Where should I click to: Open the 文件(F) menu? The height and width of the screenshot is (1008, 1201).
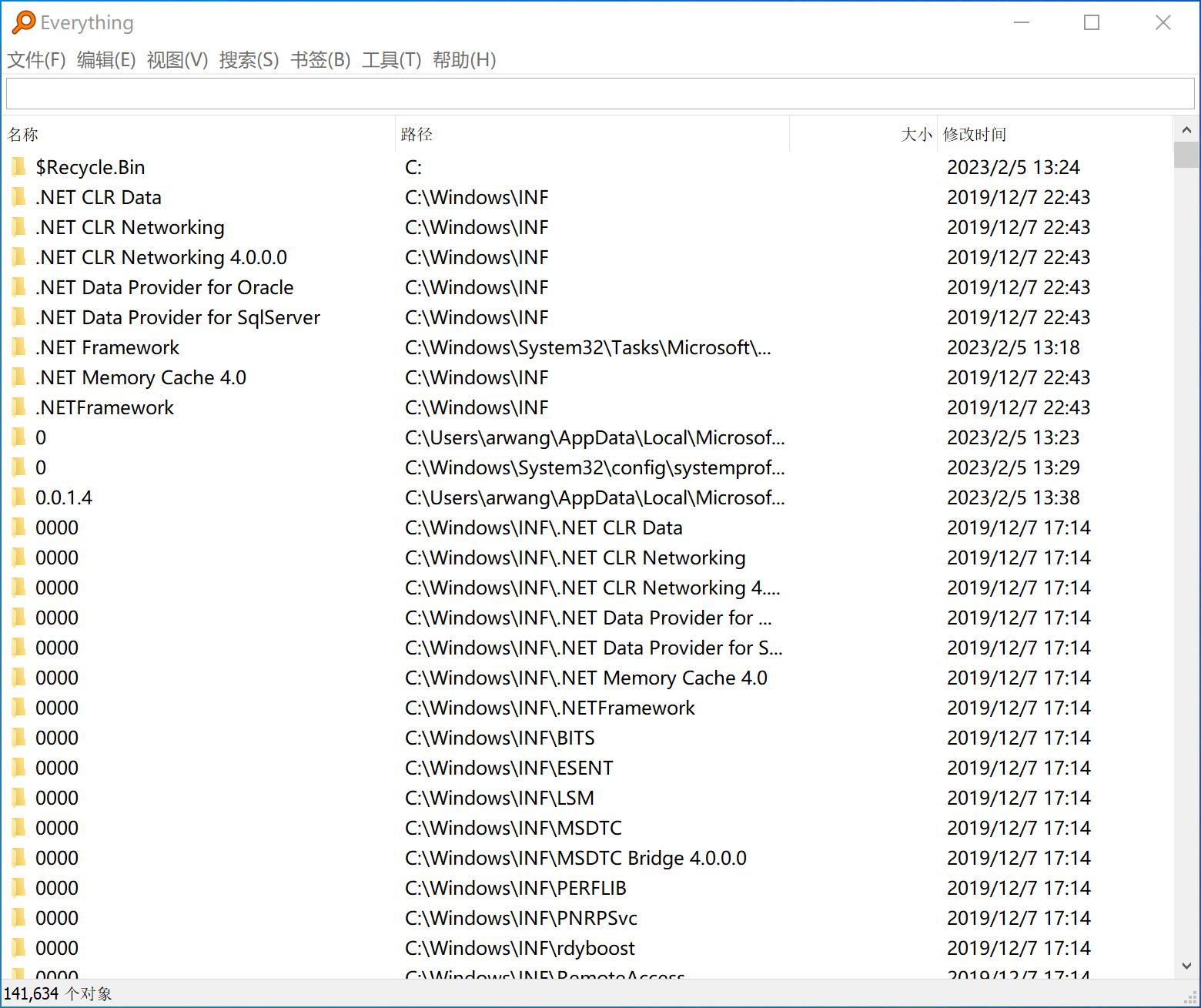(36, 60)
